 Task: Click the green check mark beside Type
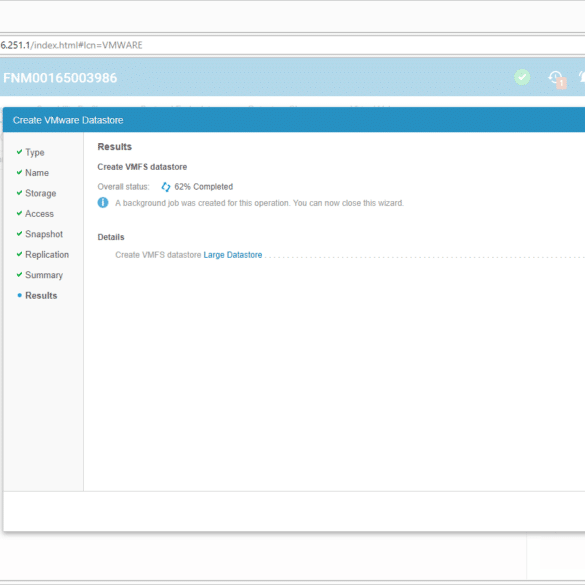pyautogui.click(x=19, y=151)
